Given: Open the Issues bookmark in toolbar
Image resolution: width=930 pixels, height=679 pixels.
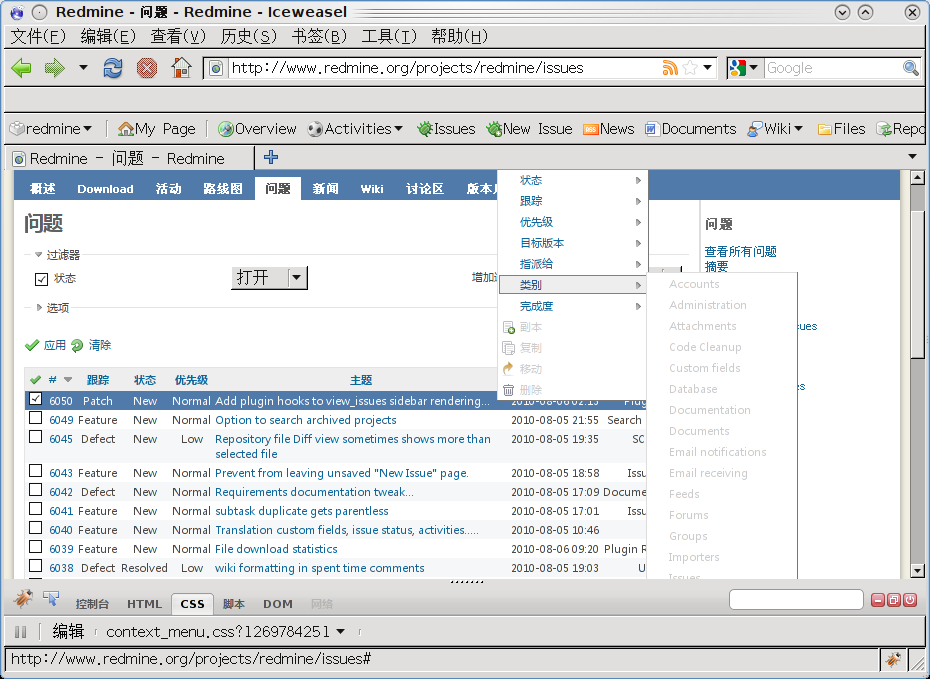Looking at the screenshot, I should pyautogui.click(x=446, y=129).
